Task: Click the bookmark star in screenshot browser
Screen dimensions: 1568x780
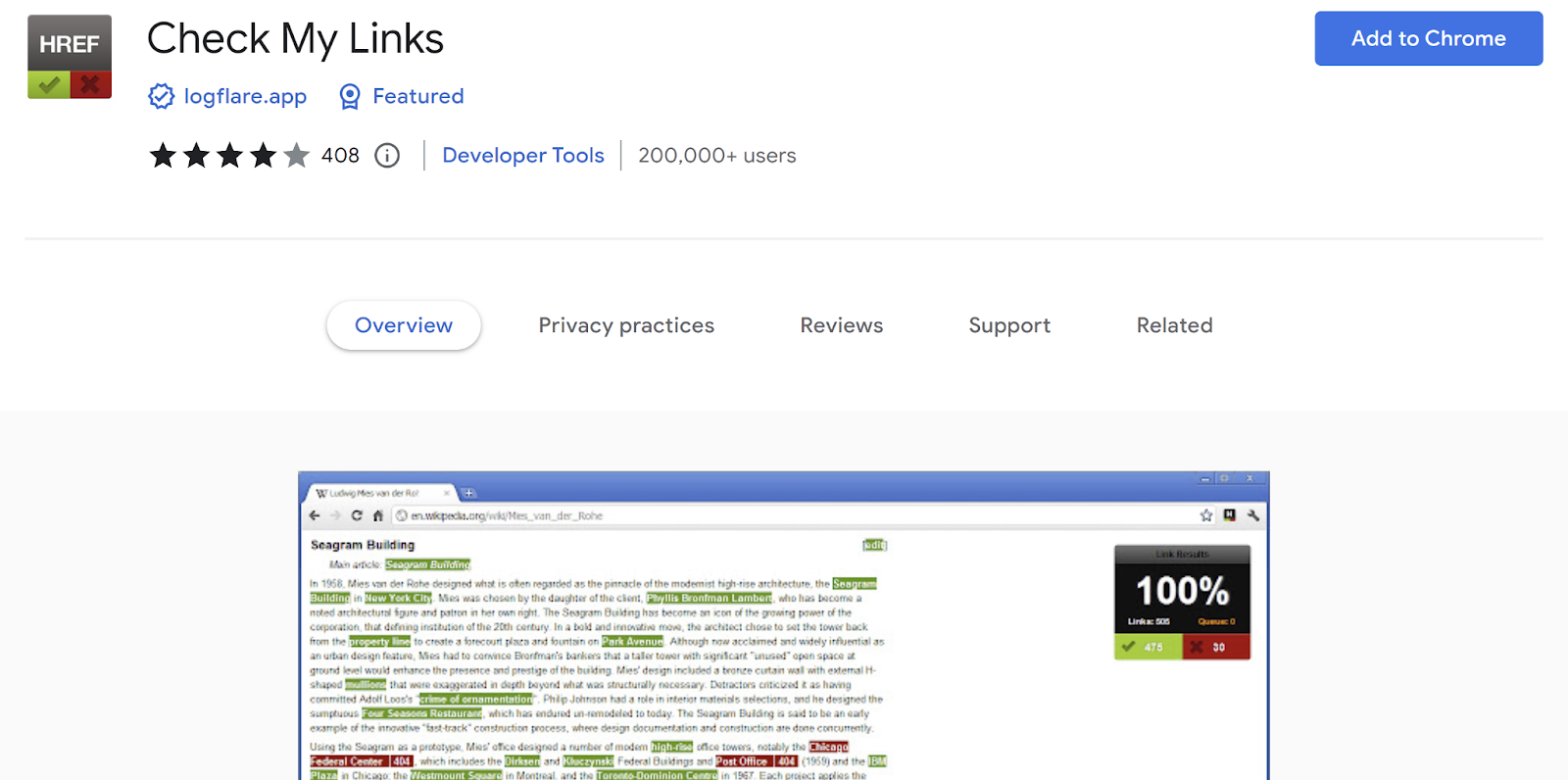Action: pyautogui.click(x=1206, y=515)
